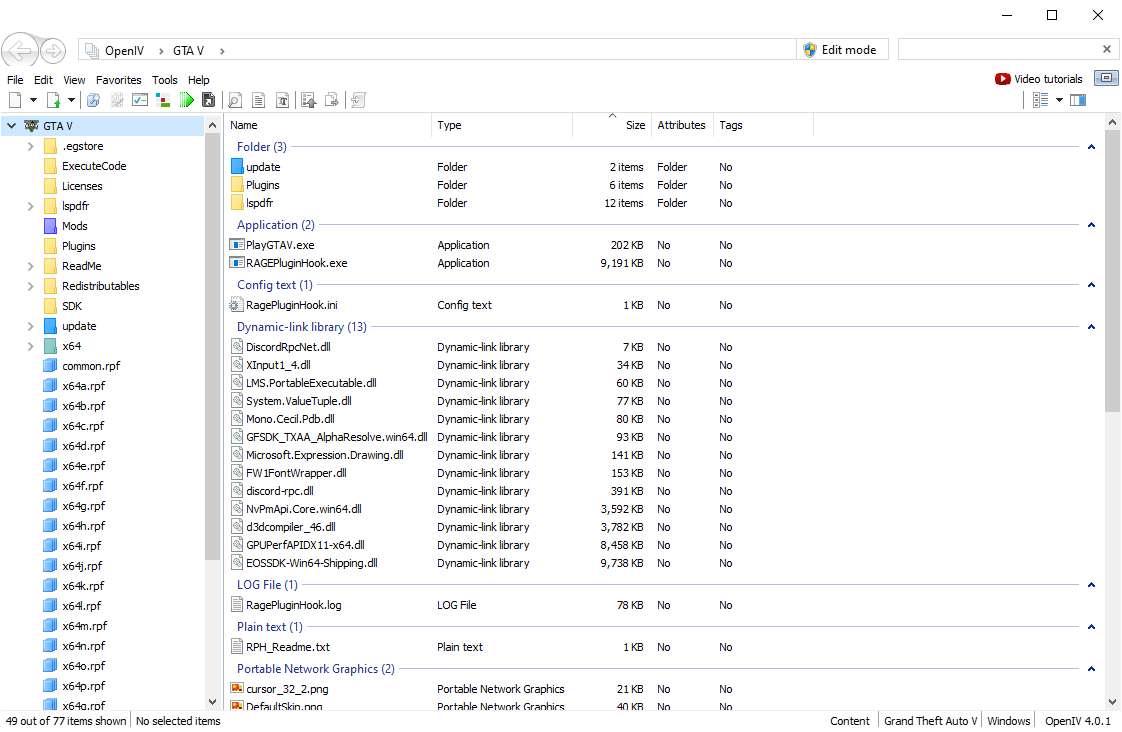Screen dimensions: 1122x732
Task: Click the green play arrow toolbar icon
Action: 186,100
